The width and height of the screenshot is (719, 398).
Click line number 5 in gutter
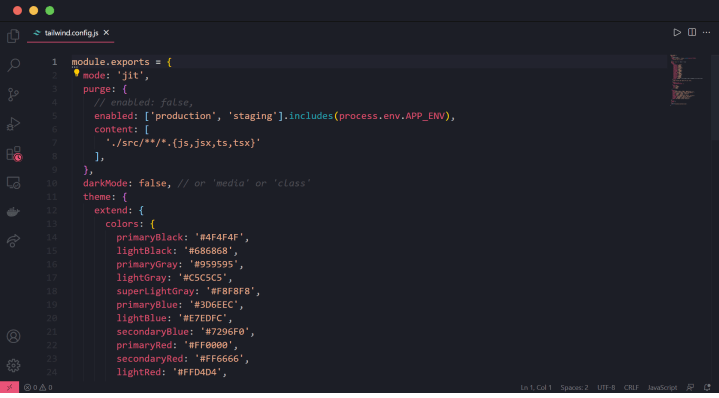[x=55, y=116]
